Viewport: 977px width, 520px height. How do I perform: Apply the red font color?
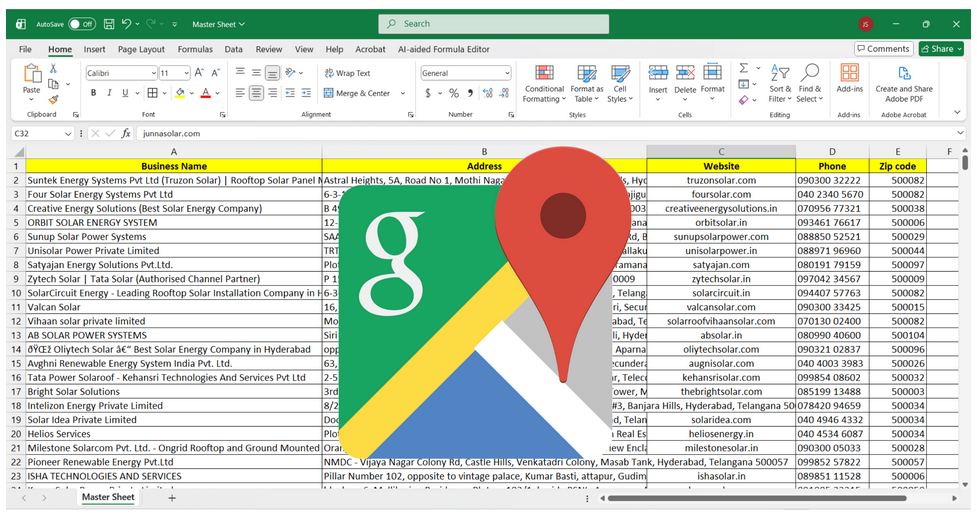206,93
